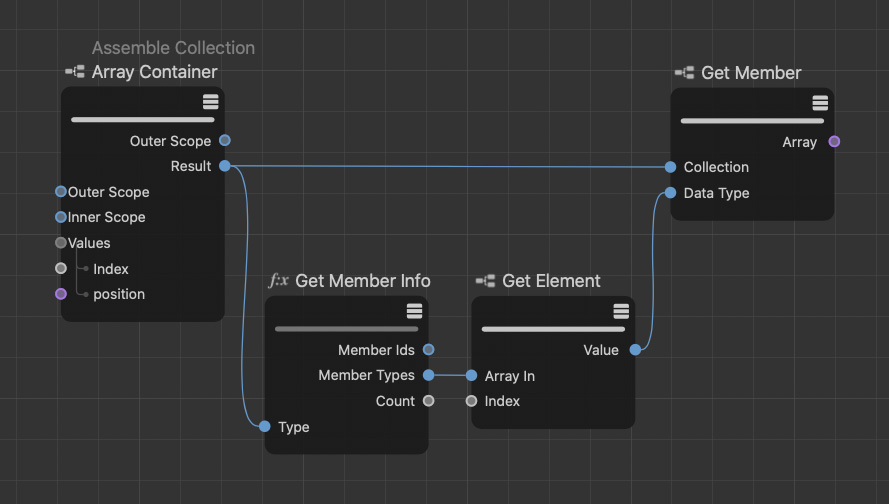Click the Assemble Collection label
Viewport: 889px width, 504px height.
173,48
